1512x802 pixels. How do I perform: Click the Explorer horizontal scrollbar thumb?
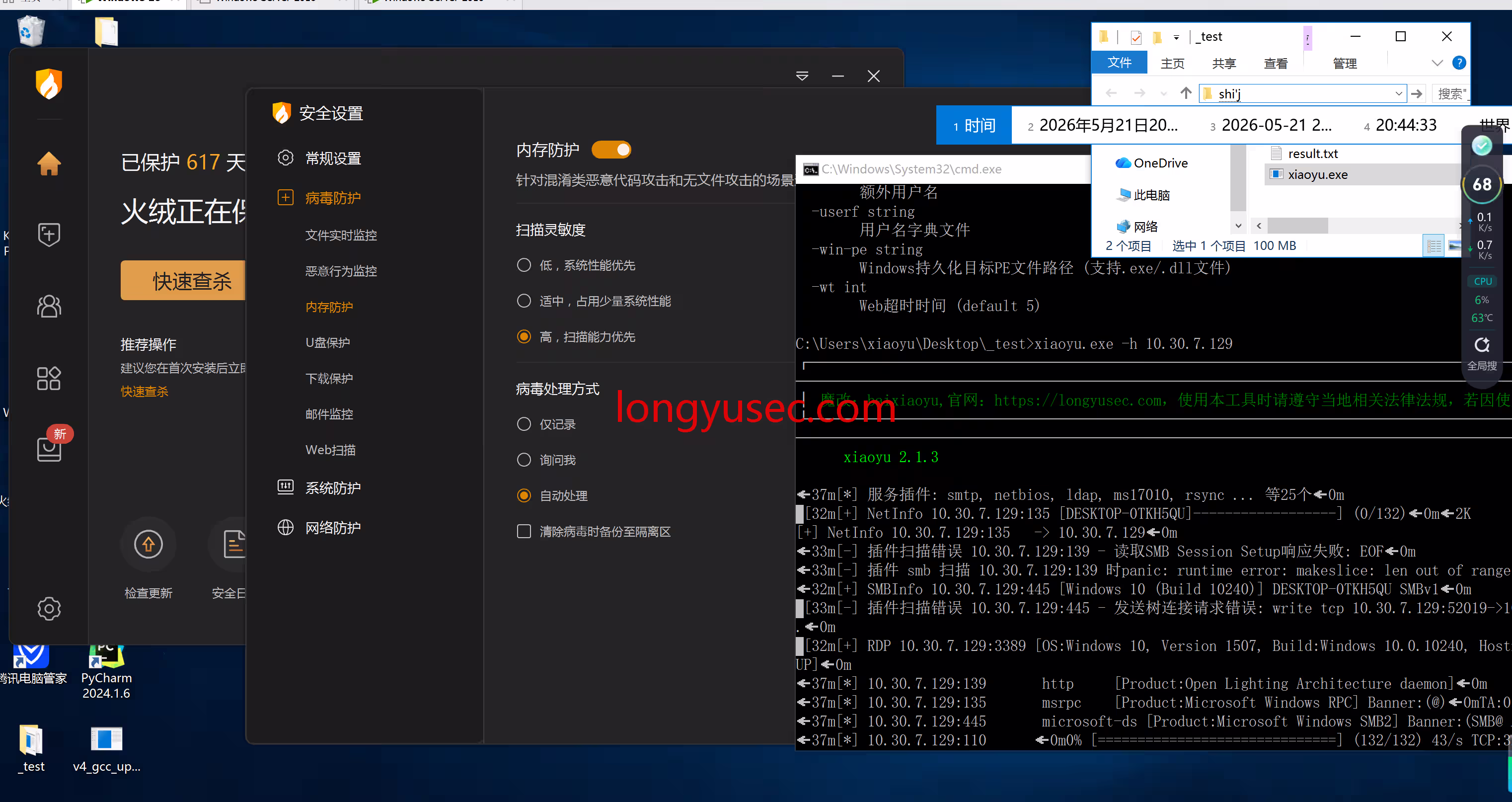pos(1297,226)
